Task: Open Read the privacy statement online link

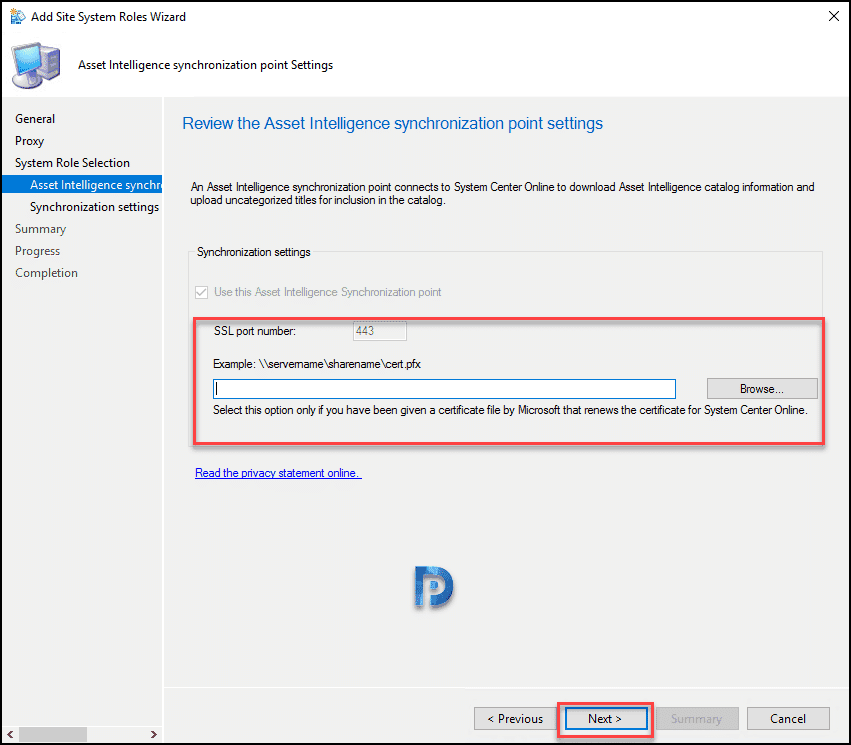Action: click(278, 473)
